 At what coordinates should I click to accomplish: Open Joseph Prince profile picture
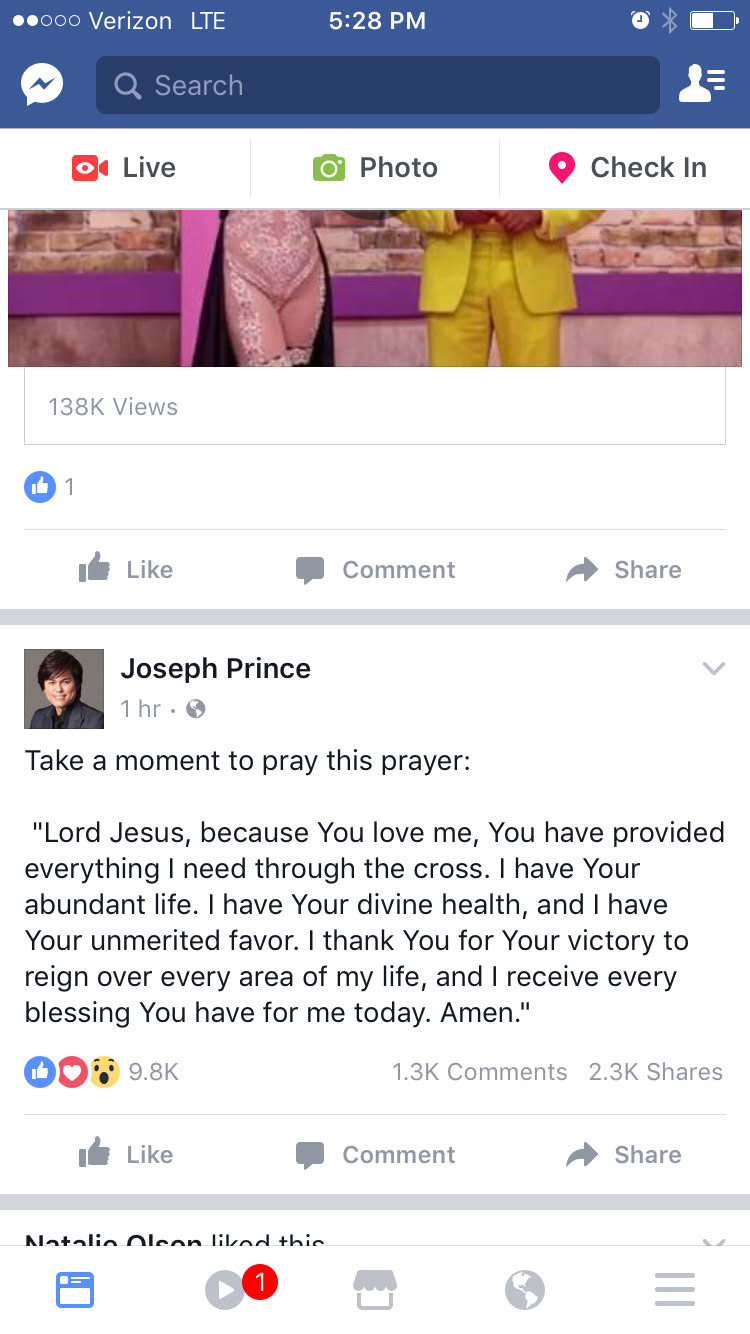click(64, 689)
